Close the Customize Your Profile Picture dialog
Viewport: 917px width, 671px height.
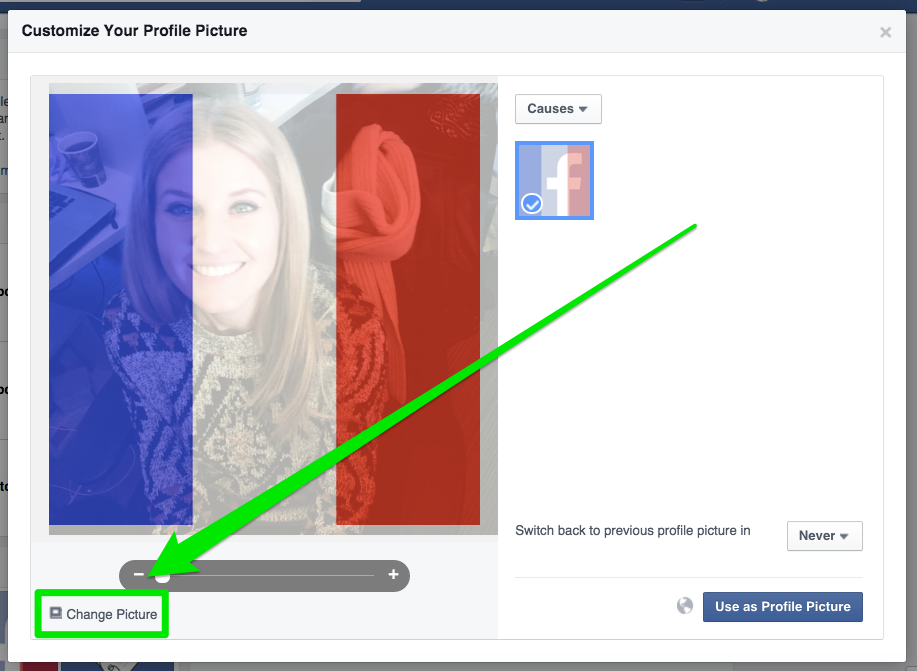tap(885, 32)
